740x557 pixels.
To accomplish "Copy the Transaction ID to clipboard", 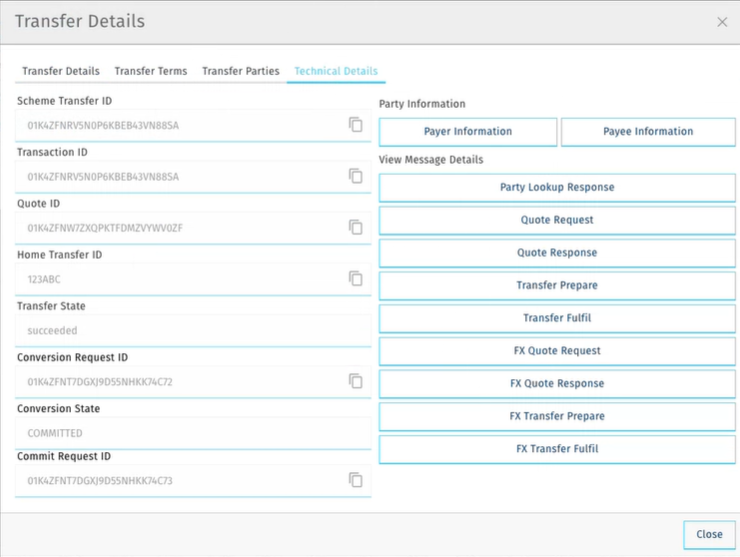I will [355, 176].
